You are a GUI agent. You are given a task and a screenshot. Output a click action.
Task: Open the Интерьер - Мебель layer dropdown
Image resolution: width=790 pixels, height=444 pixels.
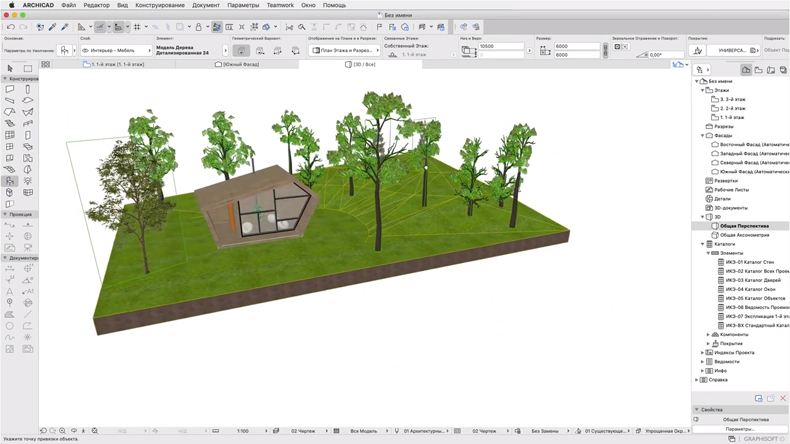116,50
